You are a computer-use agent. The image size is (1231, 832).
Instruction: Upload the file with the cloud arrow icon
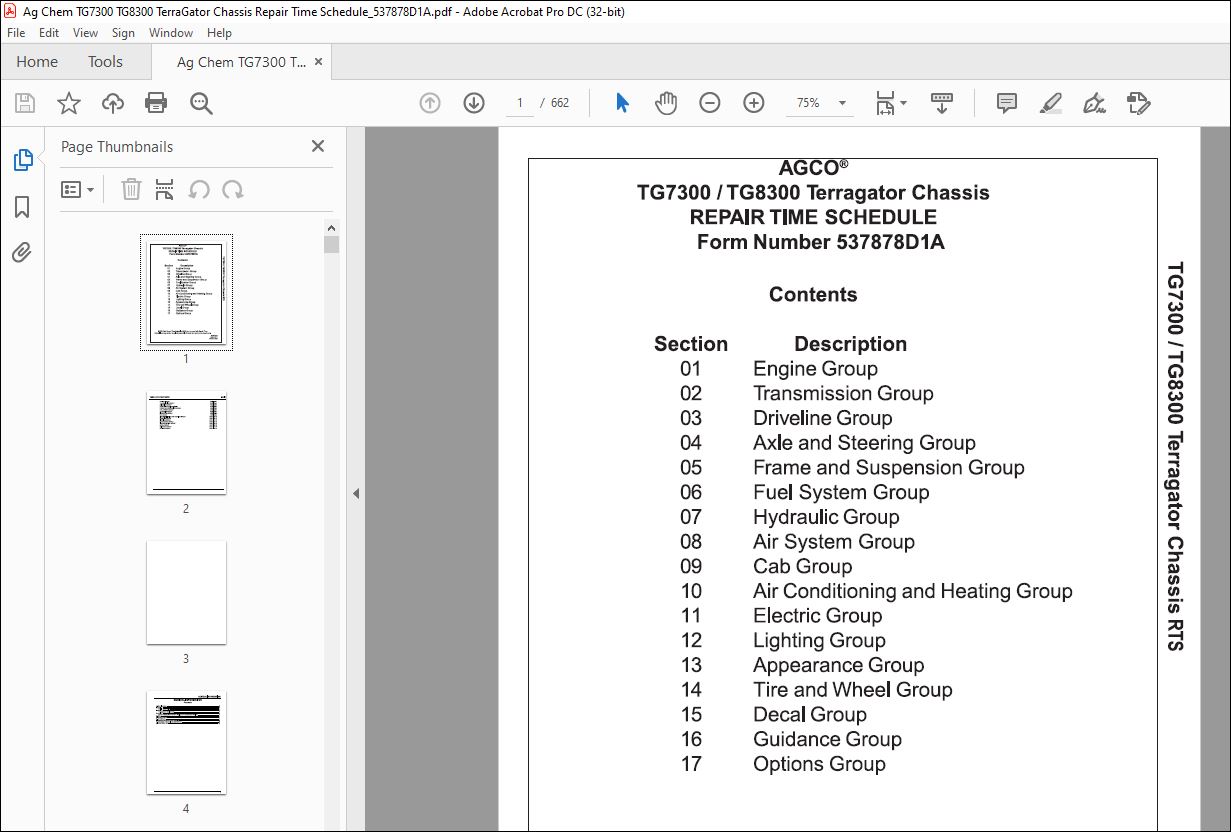[113, 102]
